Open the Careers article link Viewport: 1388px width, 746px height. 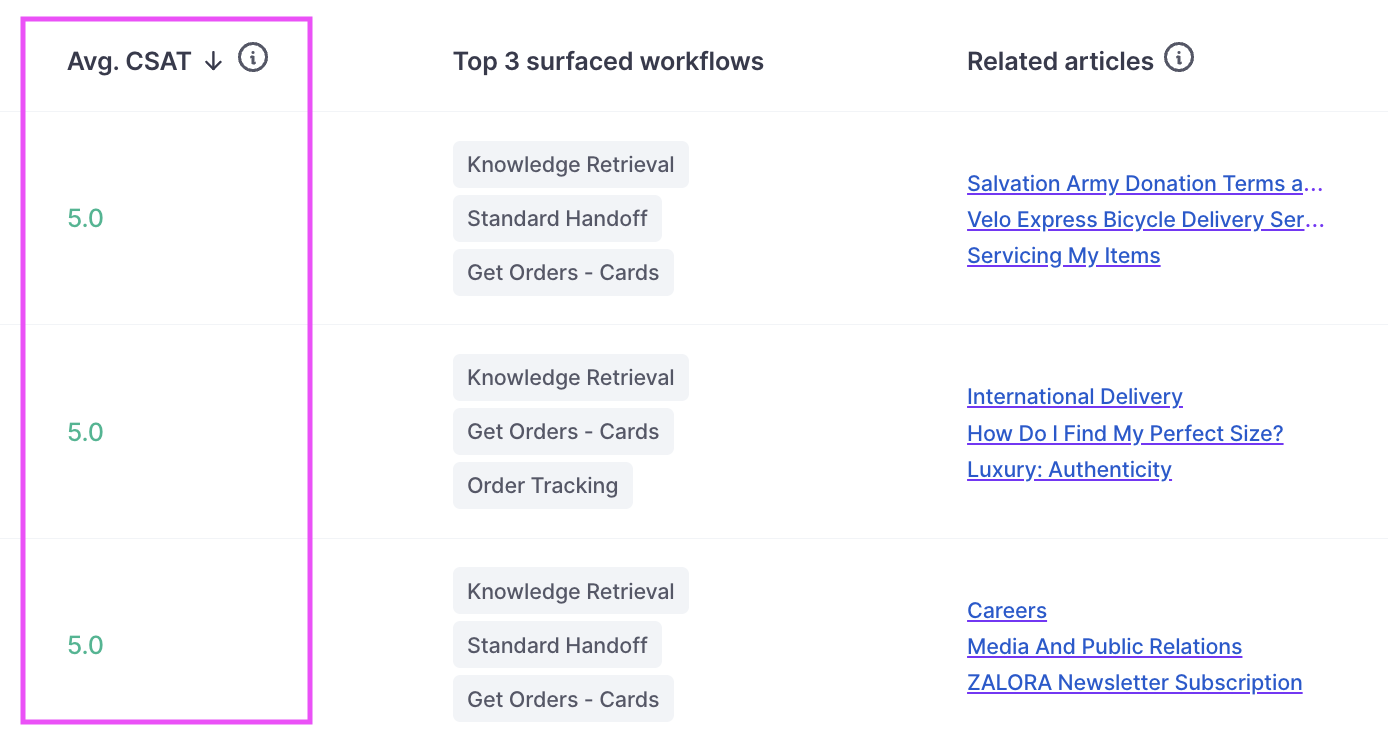1007,611
